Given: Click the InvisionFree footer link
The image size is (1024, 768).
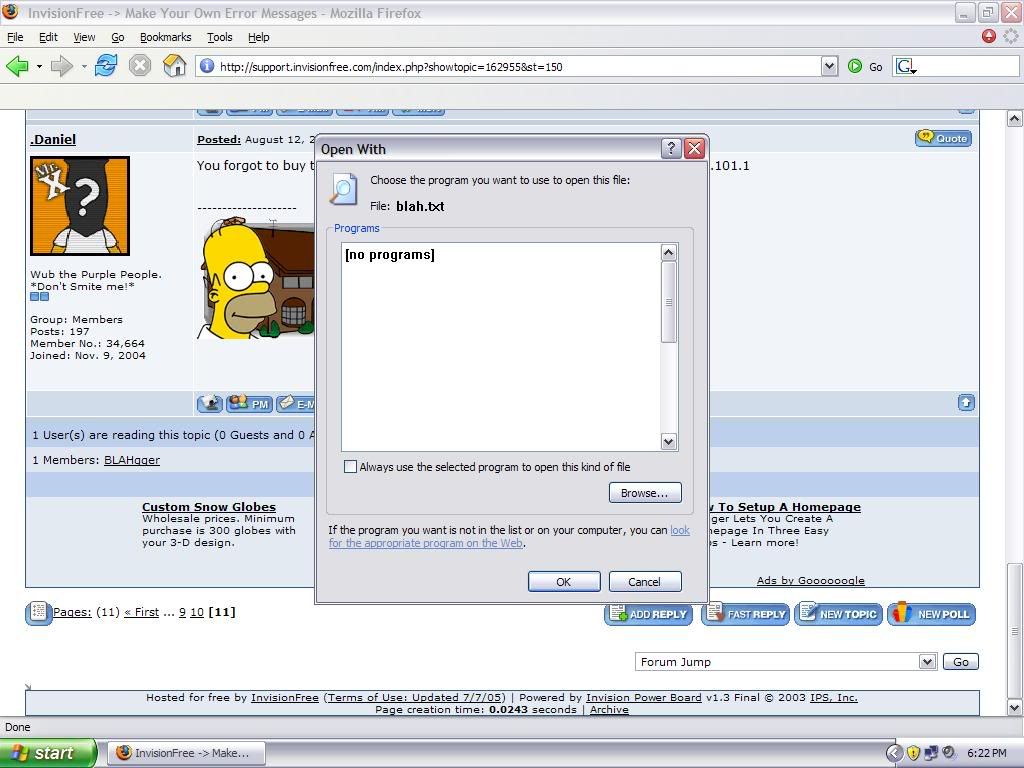Looking at the screenshot, I should point(285,697).
